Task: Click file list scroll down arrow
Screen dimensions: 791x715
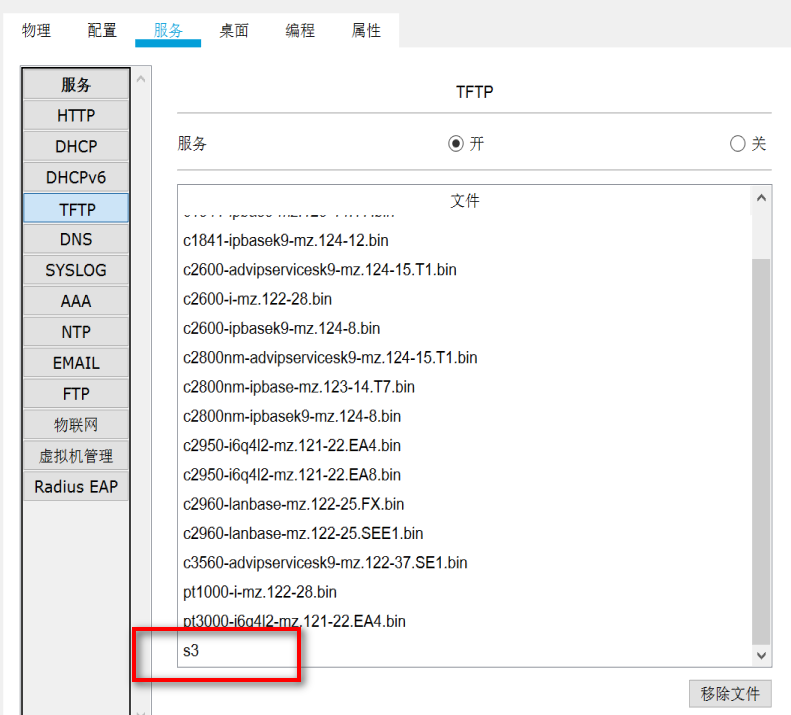Action: (x=761, y=655)
